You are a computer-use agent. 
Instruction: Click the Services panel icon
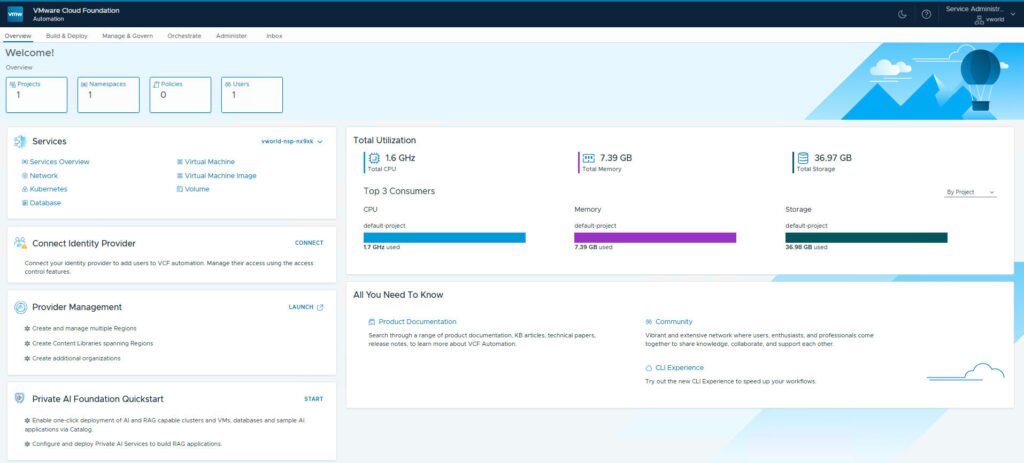click(x=20, y=142)
